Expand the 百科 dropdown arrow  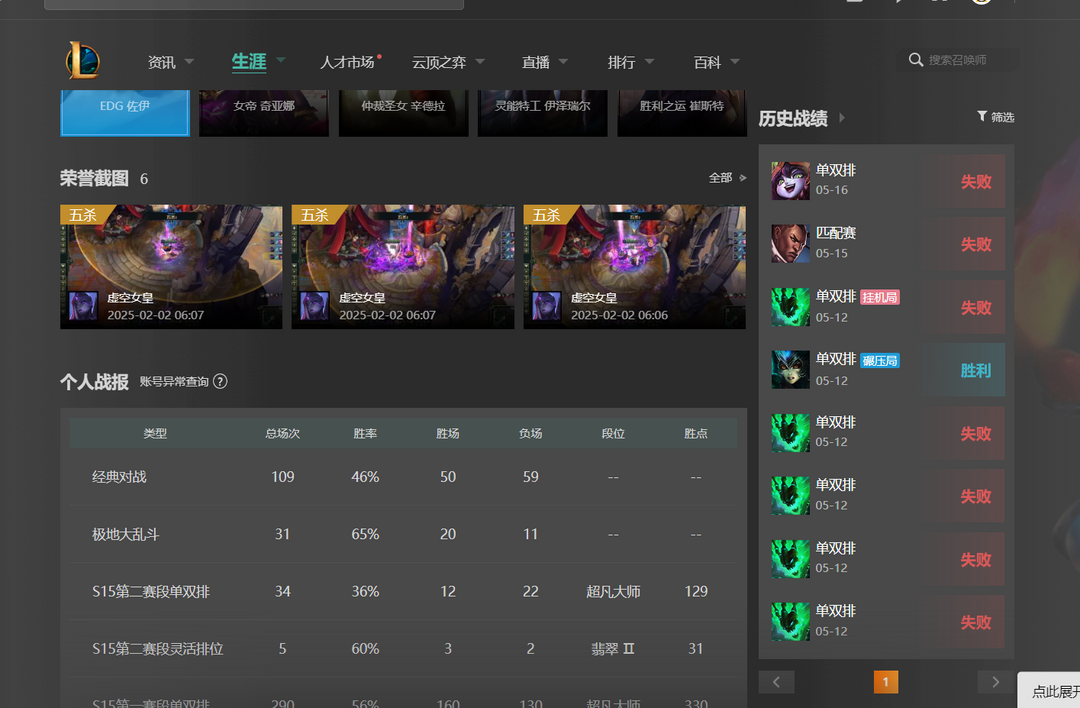click(x=735, y=61)
